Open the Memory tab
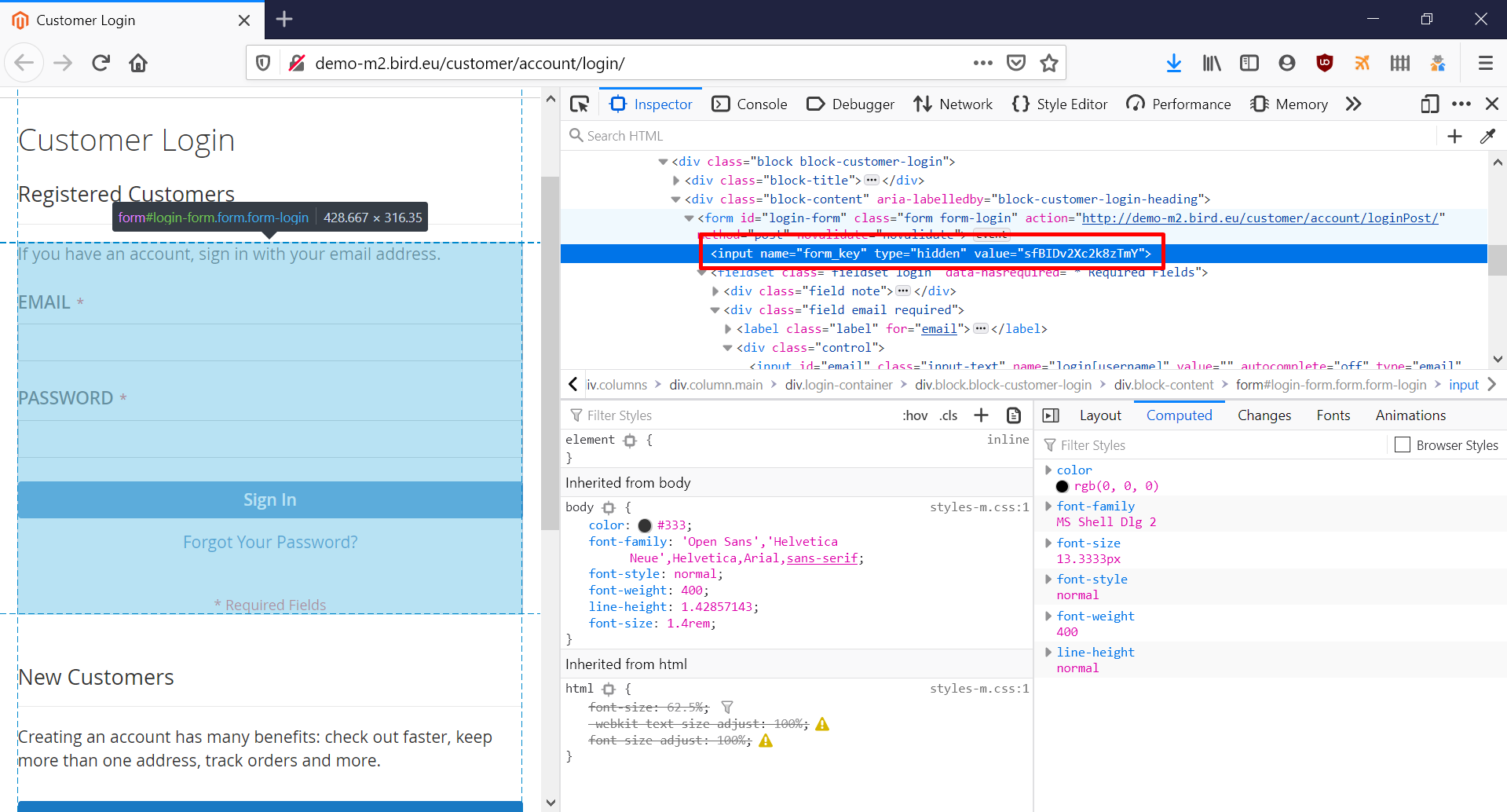The image size is (1507, 812). click(1289, 104)
